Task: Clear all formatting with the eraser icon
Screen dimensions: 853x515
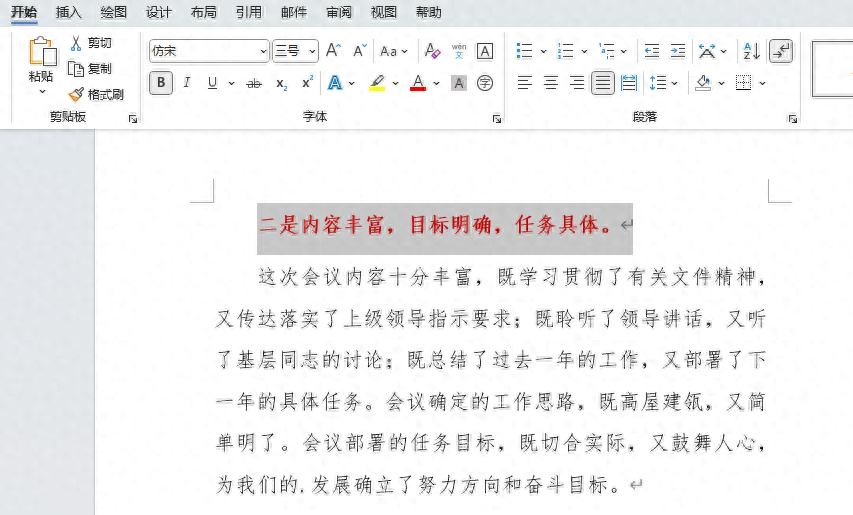Action: click(432, 51)
